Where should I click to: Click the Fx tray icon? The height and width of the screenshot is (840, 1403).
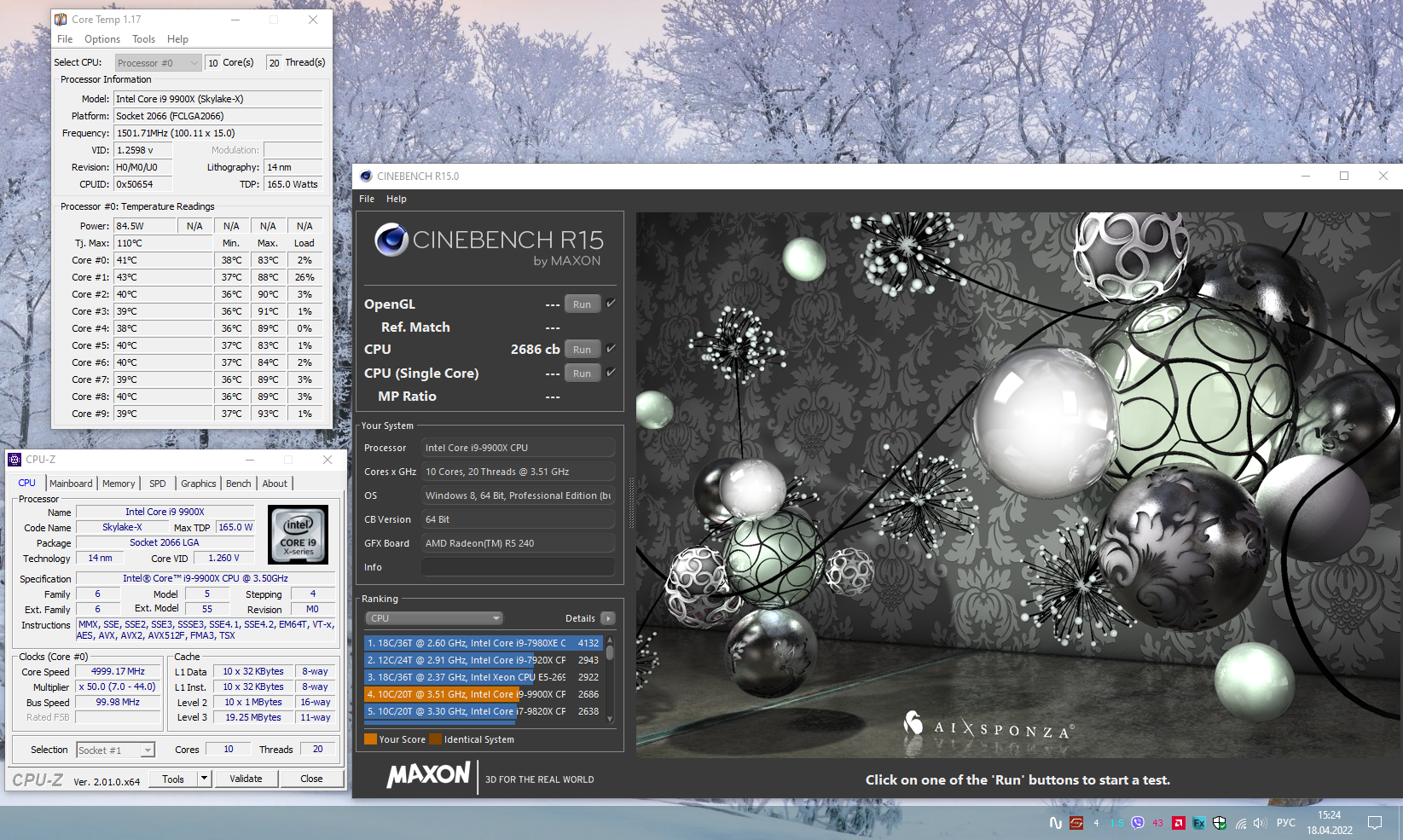(1198, 823)
